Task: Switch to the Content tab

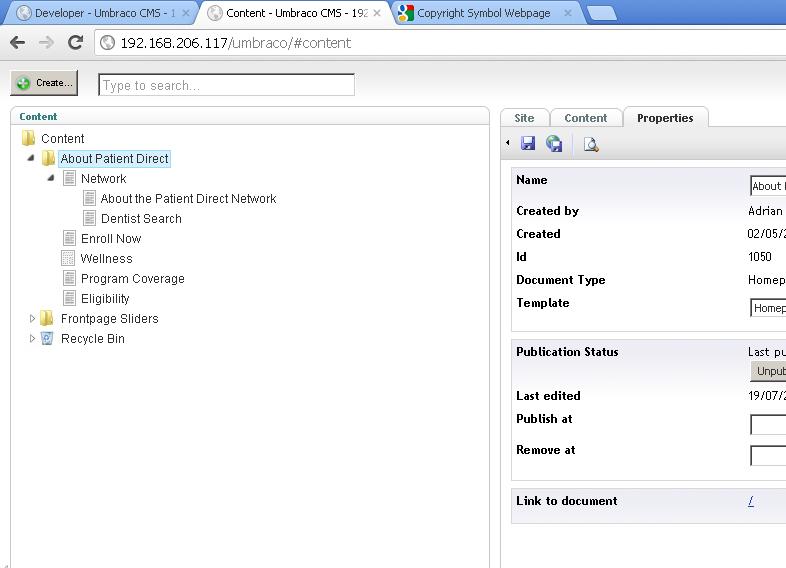Action: pos(585,118)
